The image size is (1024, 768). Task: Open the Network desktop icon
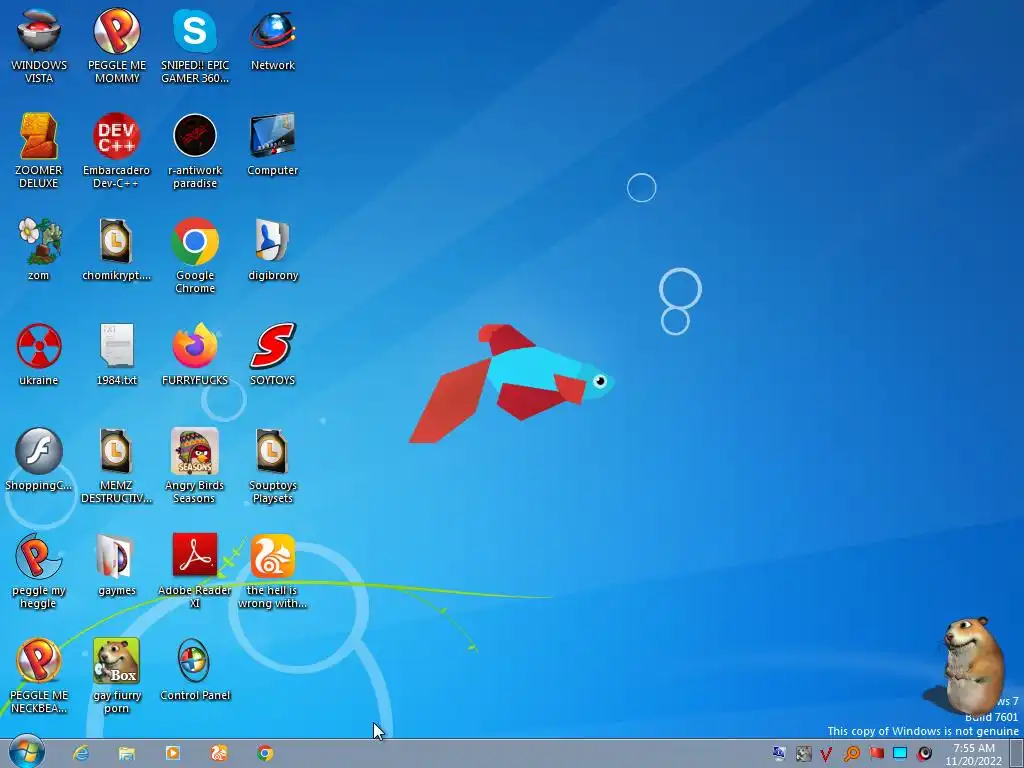[273, 40]
